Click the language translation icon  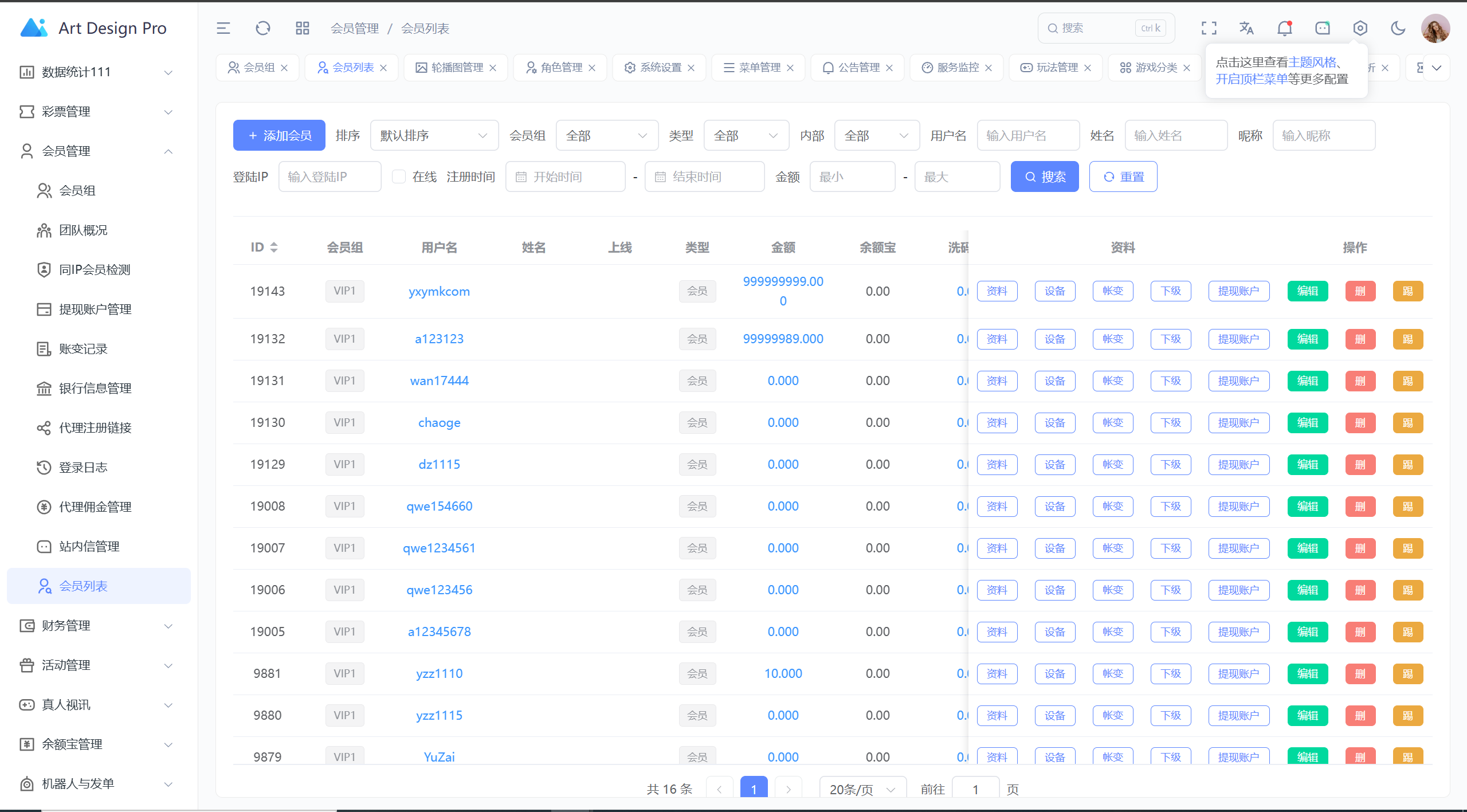(1246, 28)
